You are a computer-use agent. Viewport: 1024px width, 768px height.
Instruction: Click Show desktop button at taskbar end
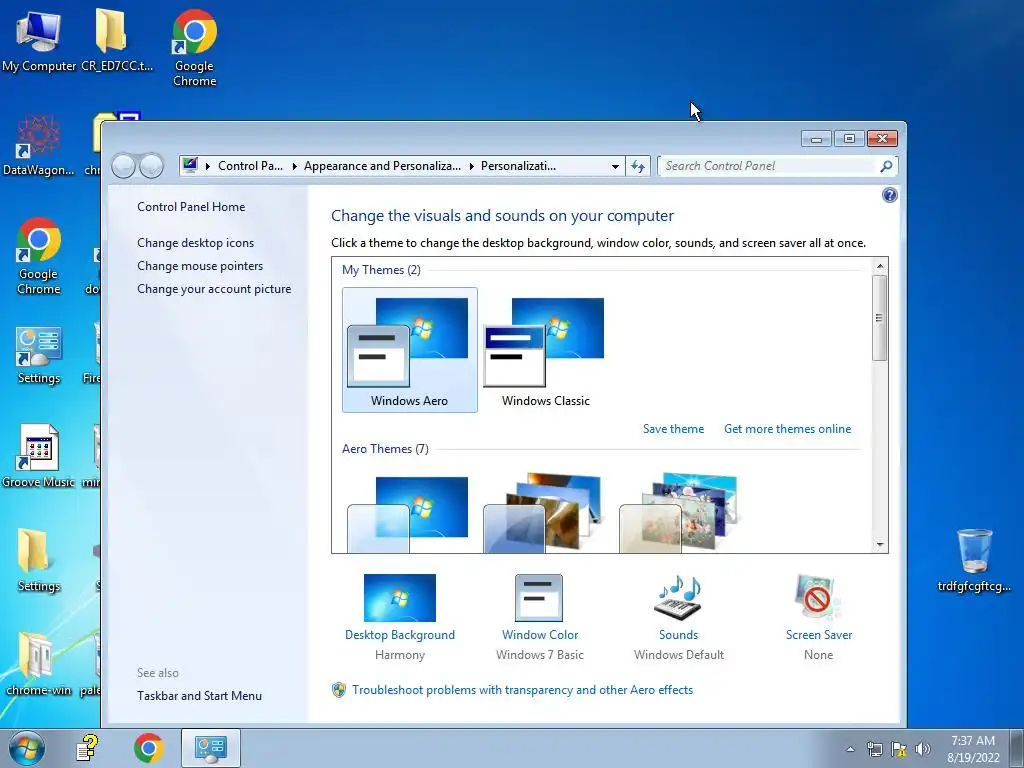coord(1018,748)
